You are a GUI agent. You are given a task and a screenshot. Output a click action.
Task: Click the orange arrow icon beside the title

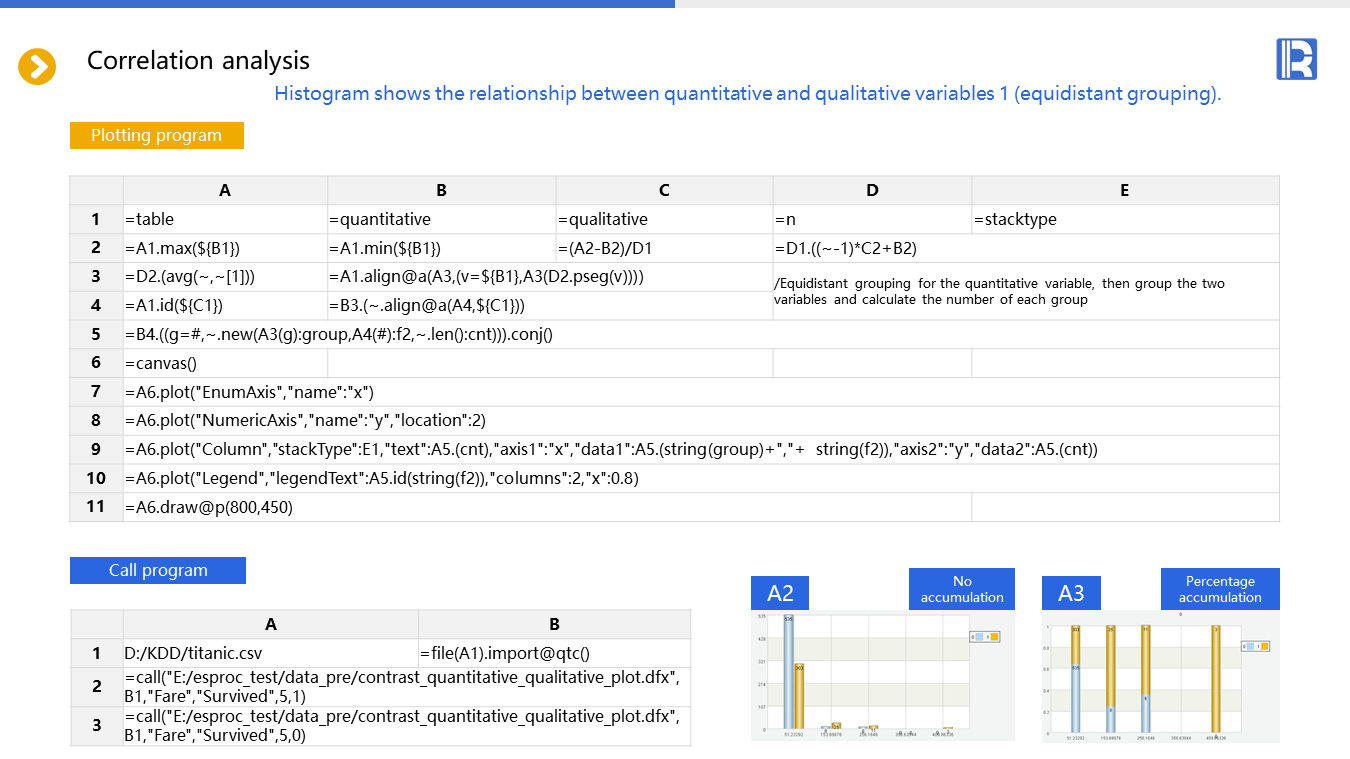pyautogui.click(x=37, y=67)
